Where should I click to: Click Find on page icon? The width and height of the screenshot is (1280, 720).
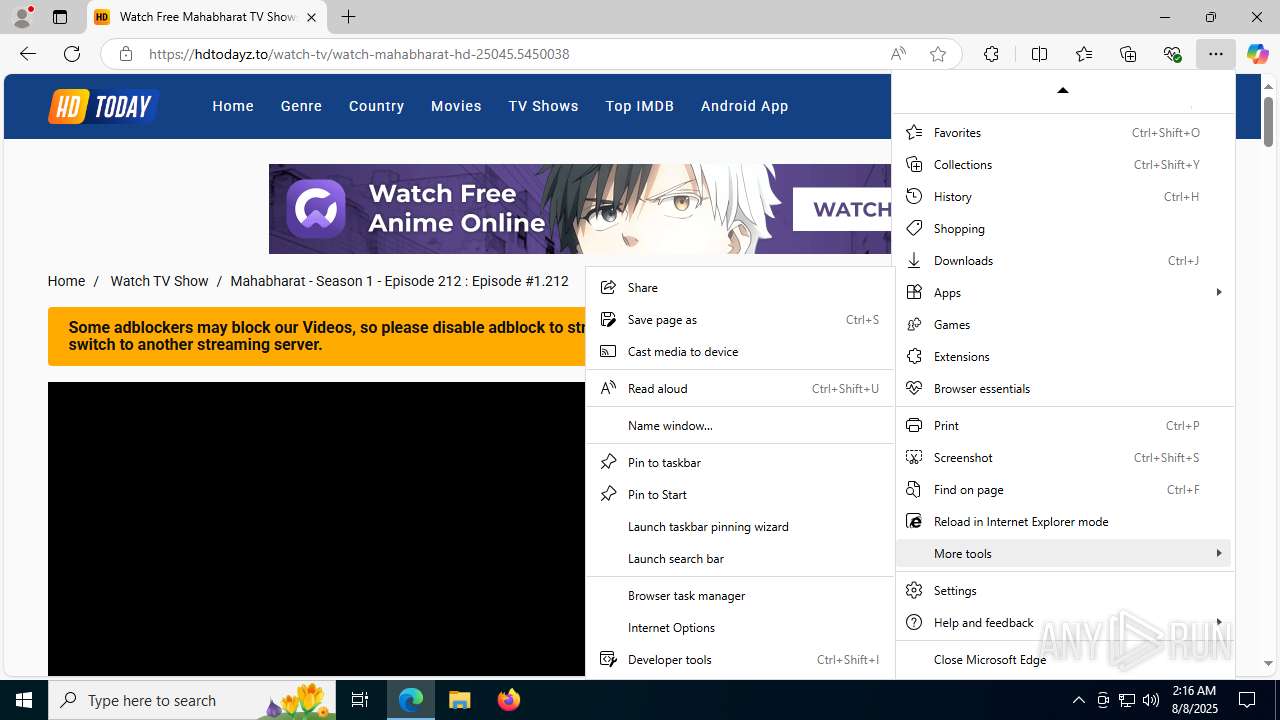913,489
